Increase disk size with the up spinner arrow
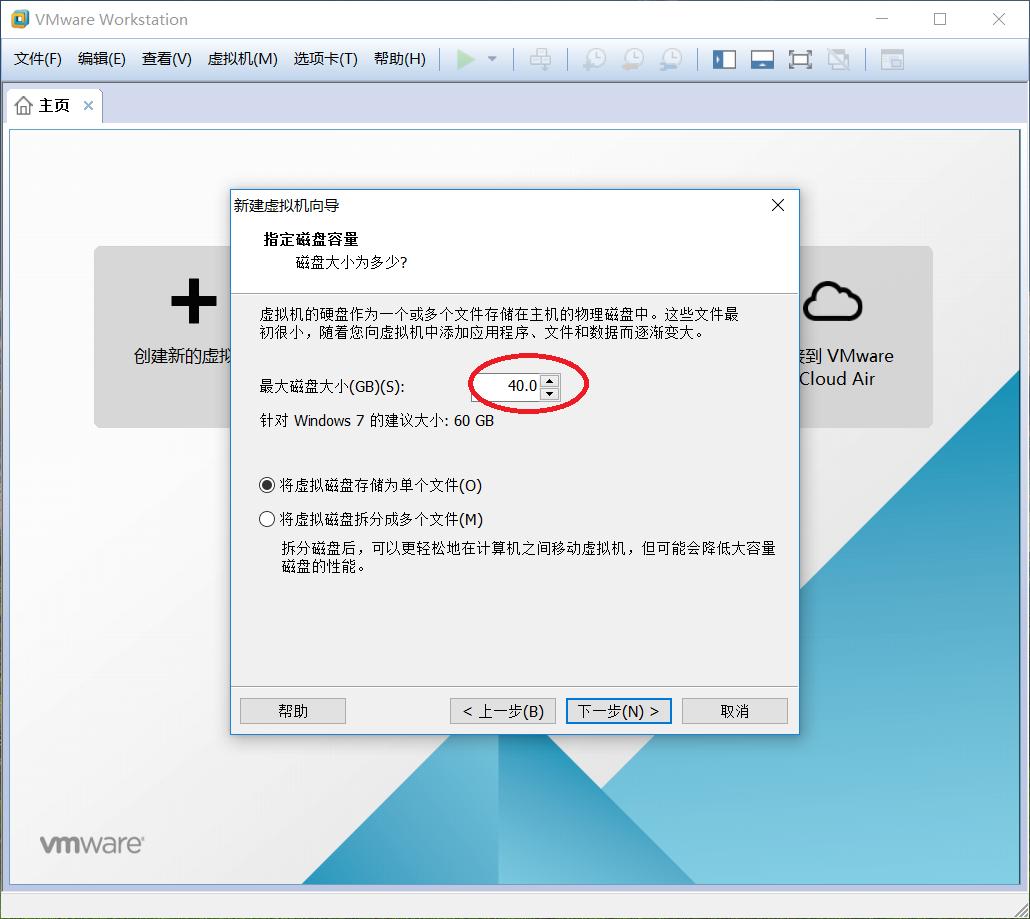The image size is (1030, 919). click(x=550, y=378)
